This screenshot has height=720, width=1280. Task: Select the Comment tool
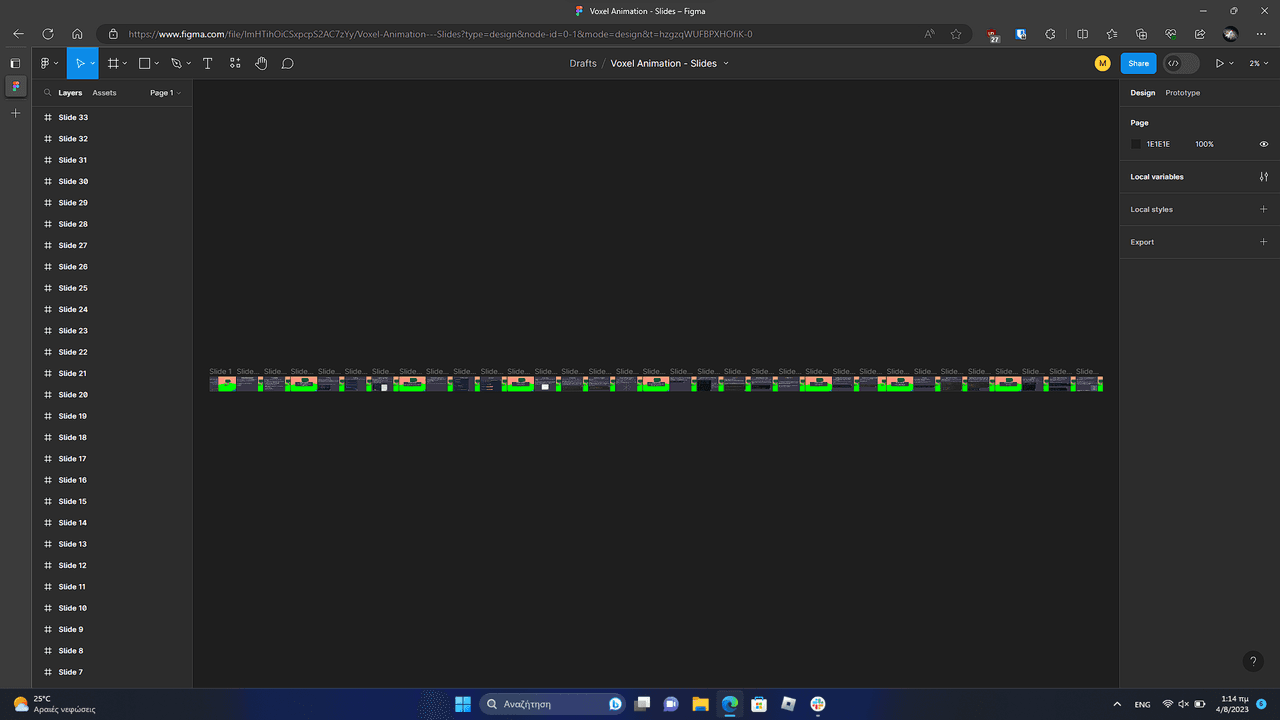tap(287, 63)
